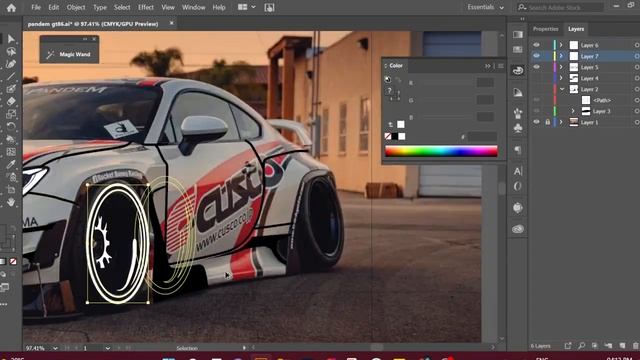640x360 pixels.
Task: Expand Layer 4 contents
Action: 561,78
